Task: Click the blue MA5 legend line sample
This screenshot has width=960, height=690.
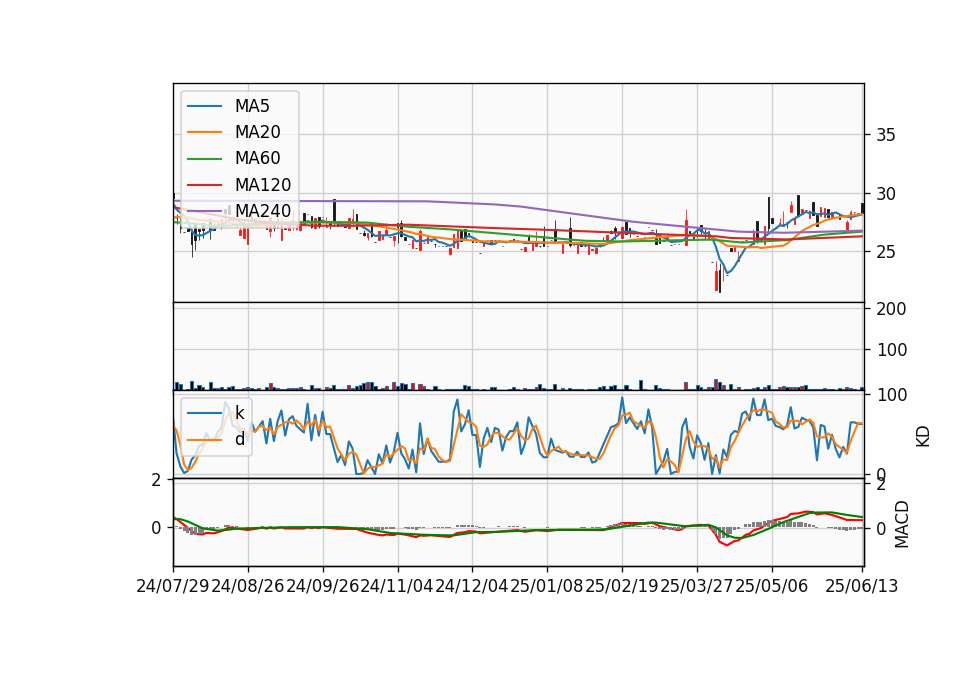Action: pyautogui.click(x=204, y=106)
